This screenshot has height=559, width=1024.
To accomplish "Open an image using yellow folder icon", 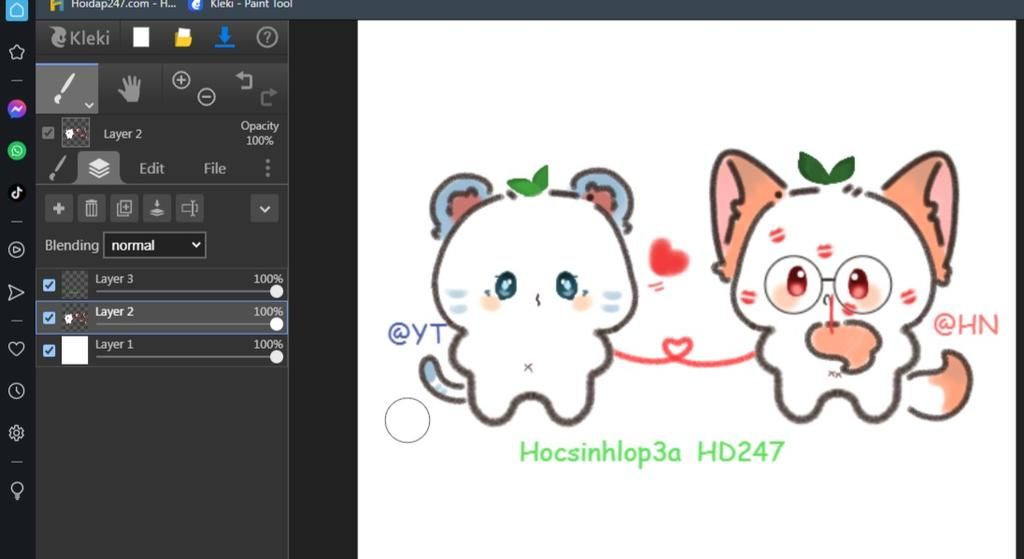I will (x=183, y=37).
